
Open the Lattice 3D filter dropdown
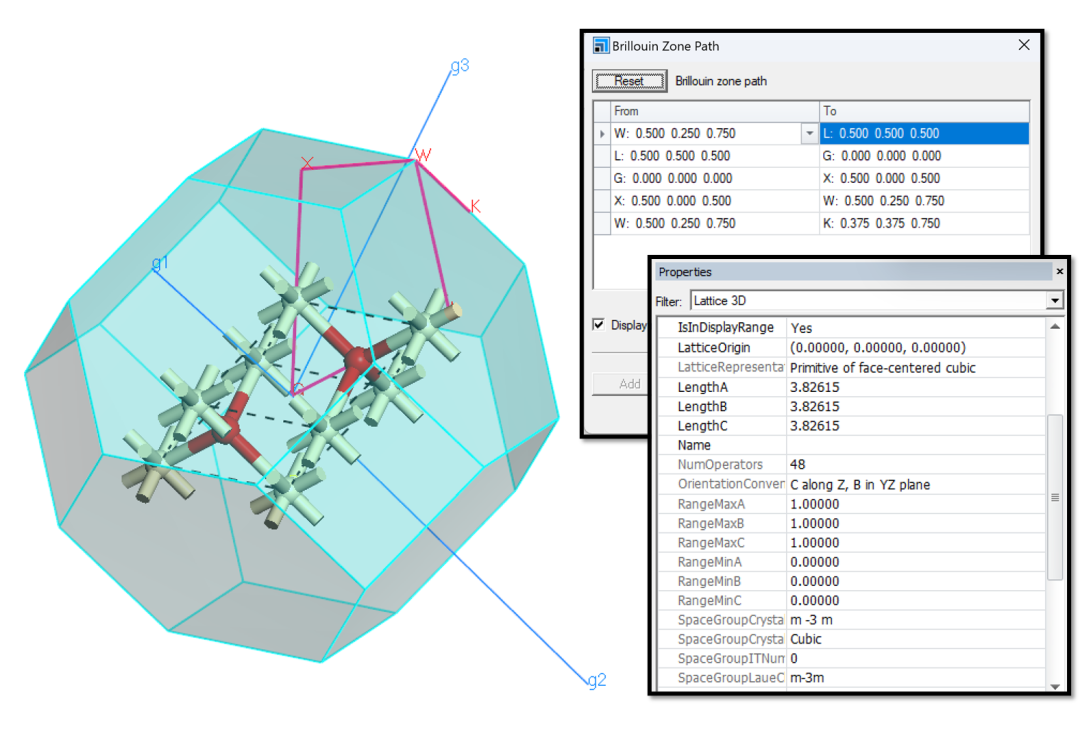point(1055,300)
